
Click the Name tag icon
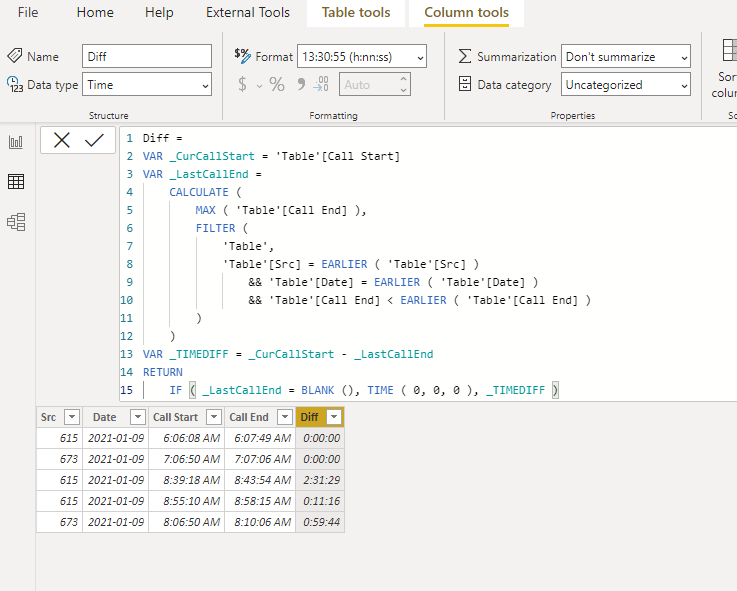(15, 55)
